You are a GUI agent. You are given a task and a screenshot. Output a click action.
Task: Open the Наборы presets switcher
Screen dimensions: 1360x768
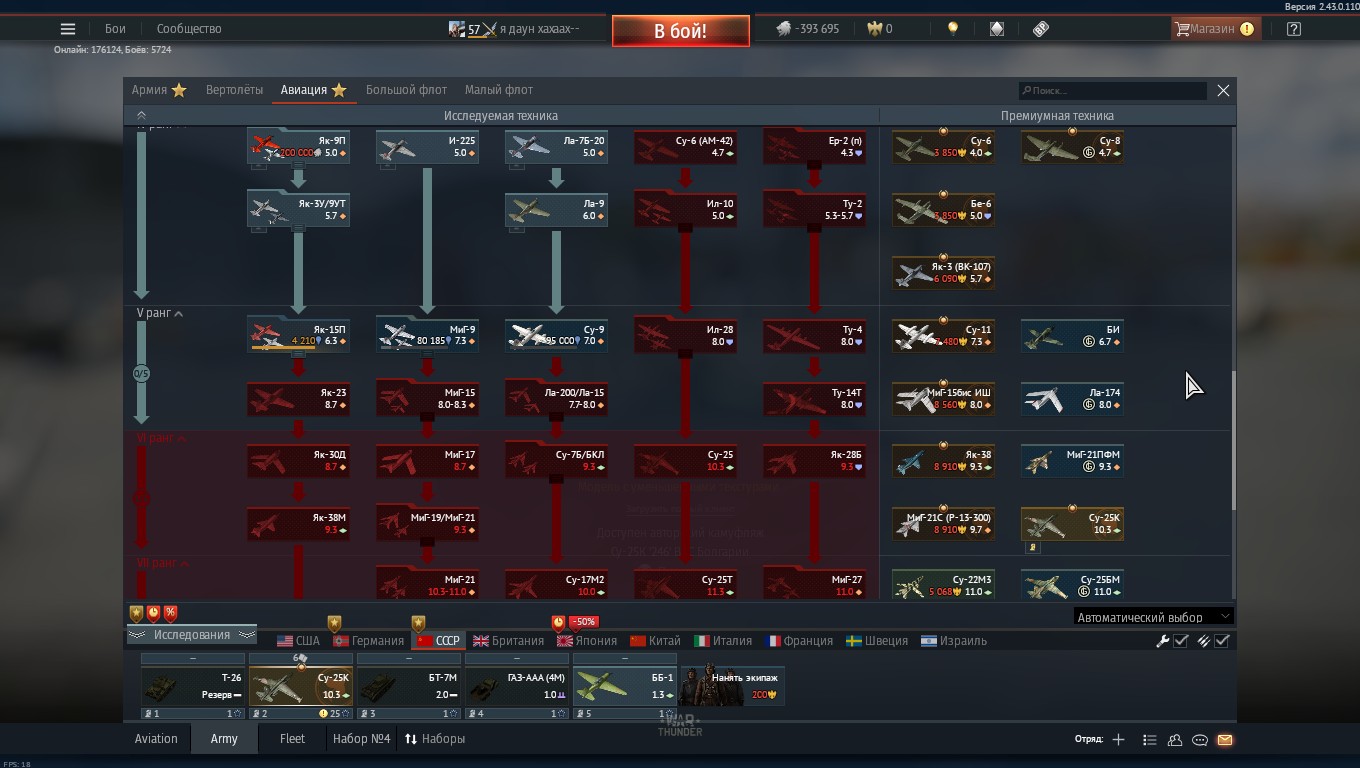tap(434, 739)
